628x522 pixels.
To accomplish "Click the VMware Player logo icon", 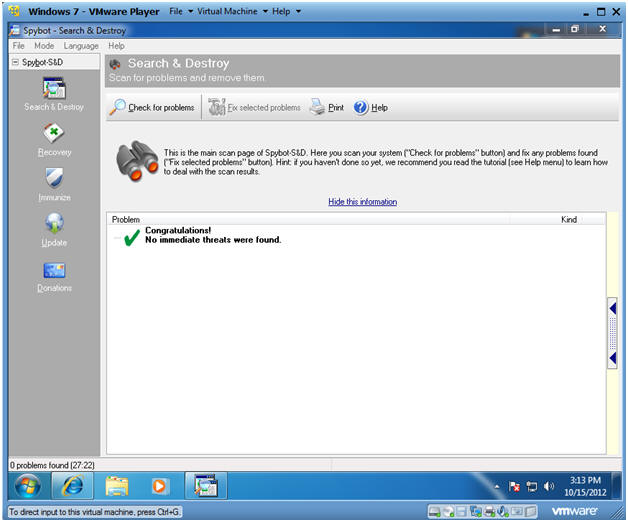I will 14,11.
